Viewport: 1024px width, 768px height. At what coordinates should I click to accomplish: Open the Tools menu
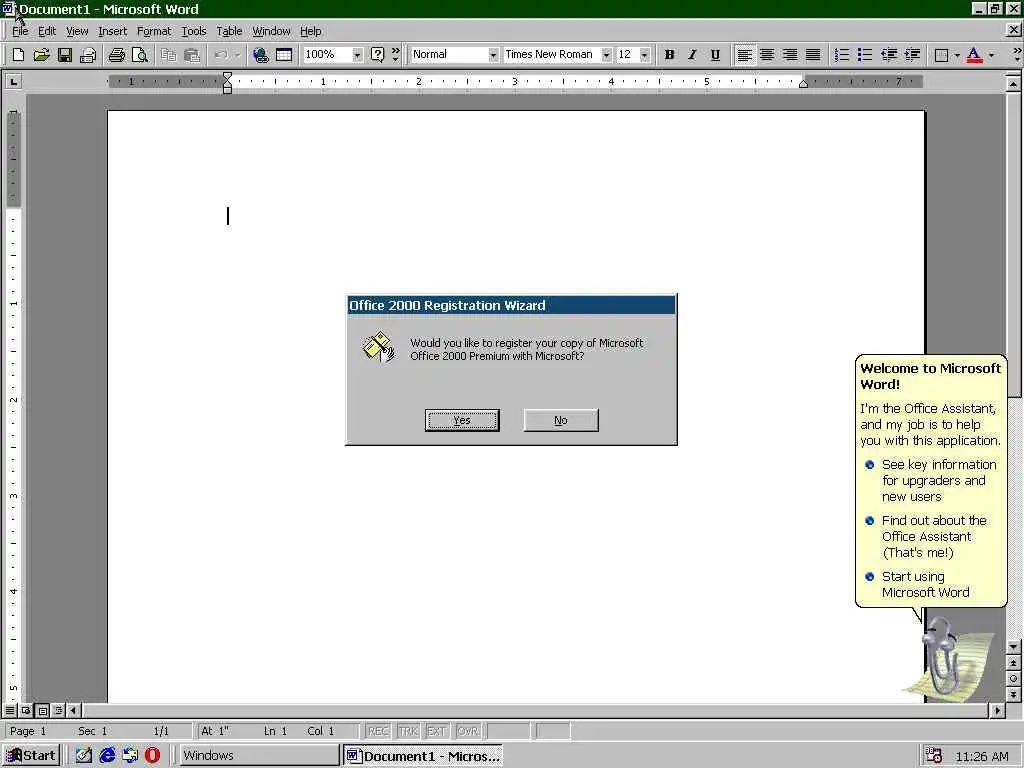point(193,31)
